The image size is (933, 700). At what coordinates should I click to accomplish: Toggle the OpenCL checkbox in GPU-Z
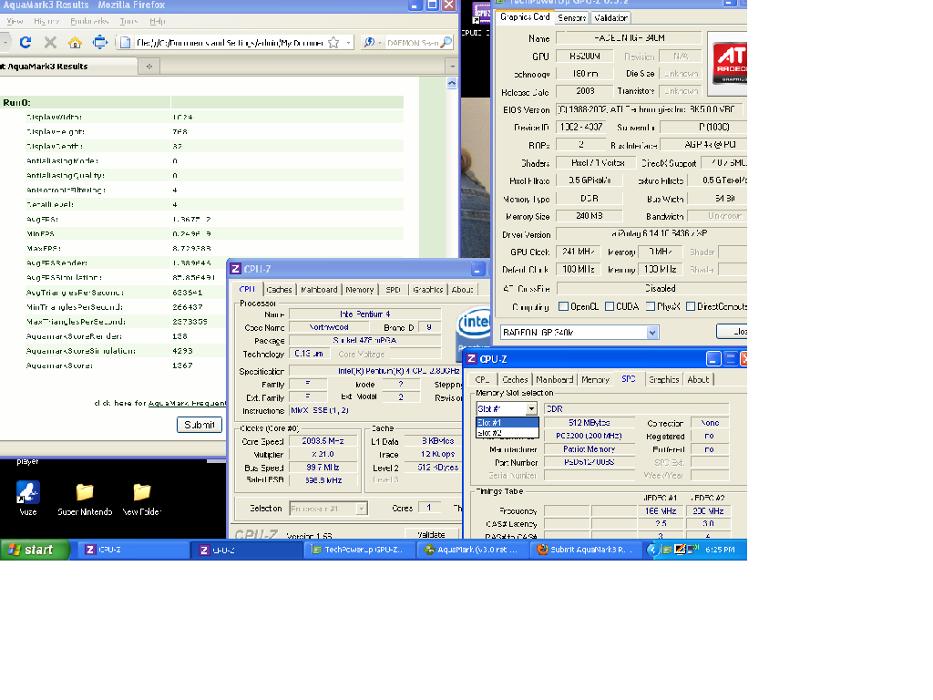(563, 307)
